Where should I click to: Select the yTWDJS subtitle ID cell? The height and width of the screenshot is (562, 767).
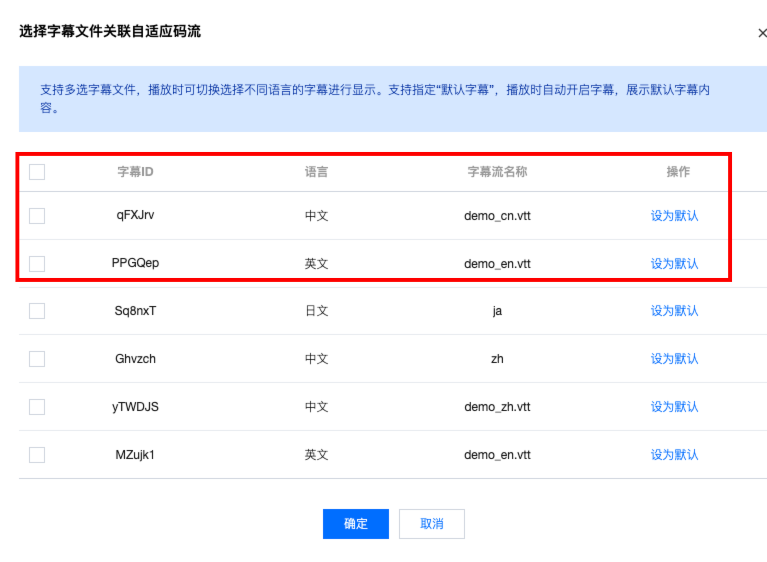[135, 406]
